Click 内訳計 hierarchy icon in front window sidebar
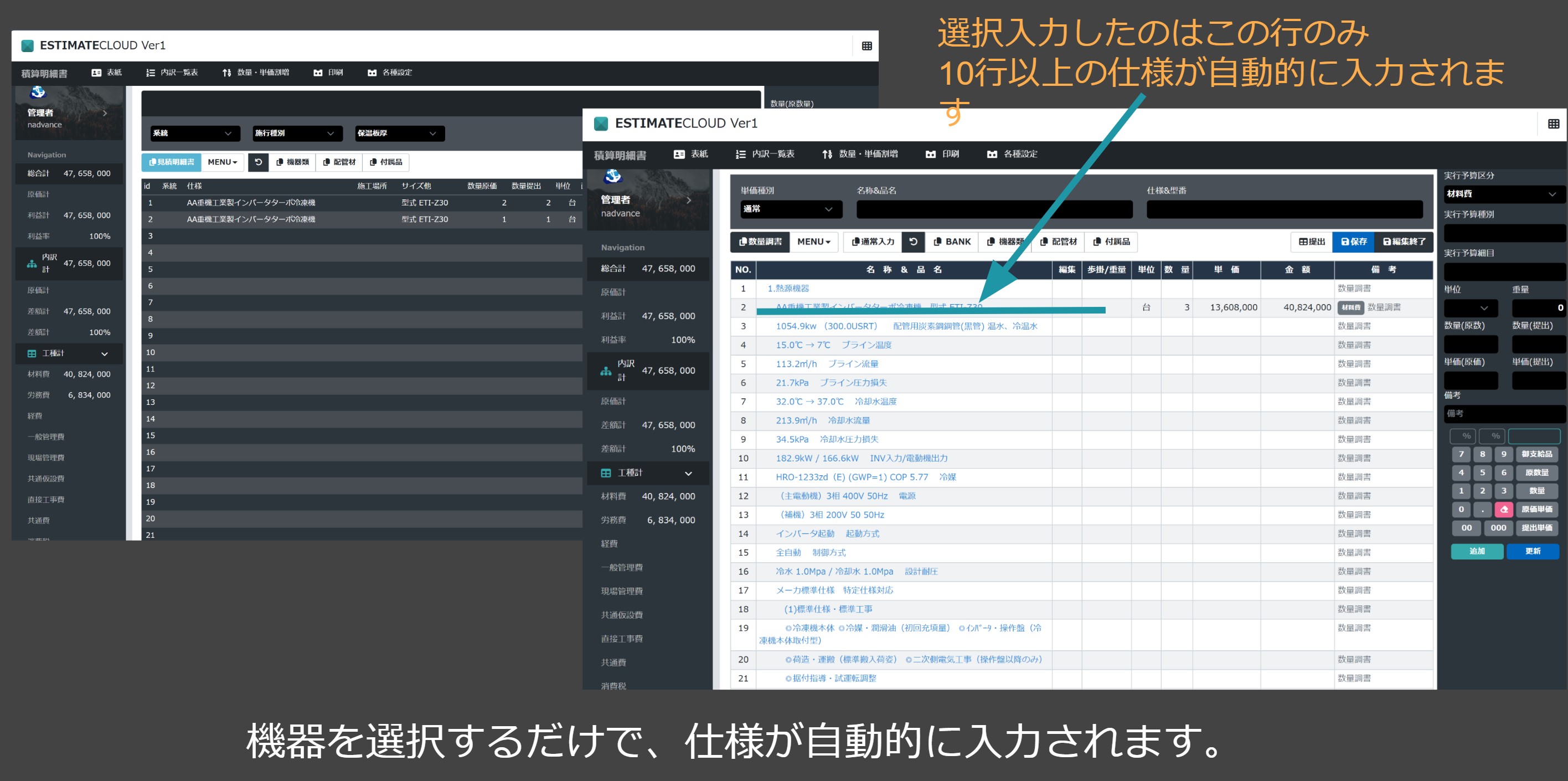 pos(606,371)
